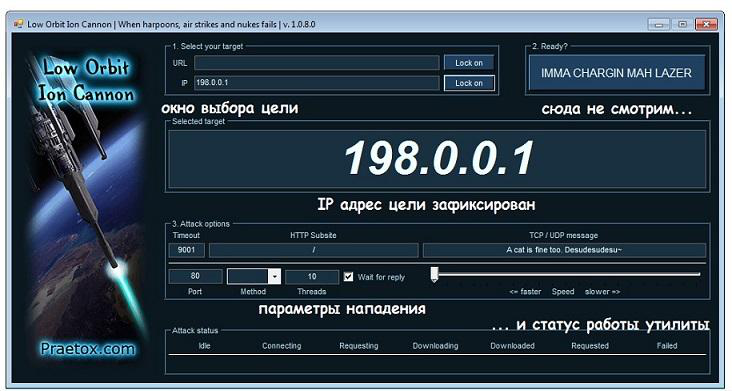Toggle the Wait for reply checkbox
Viewport: 732px width, 391px height.
coord(348,277)
